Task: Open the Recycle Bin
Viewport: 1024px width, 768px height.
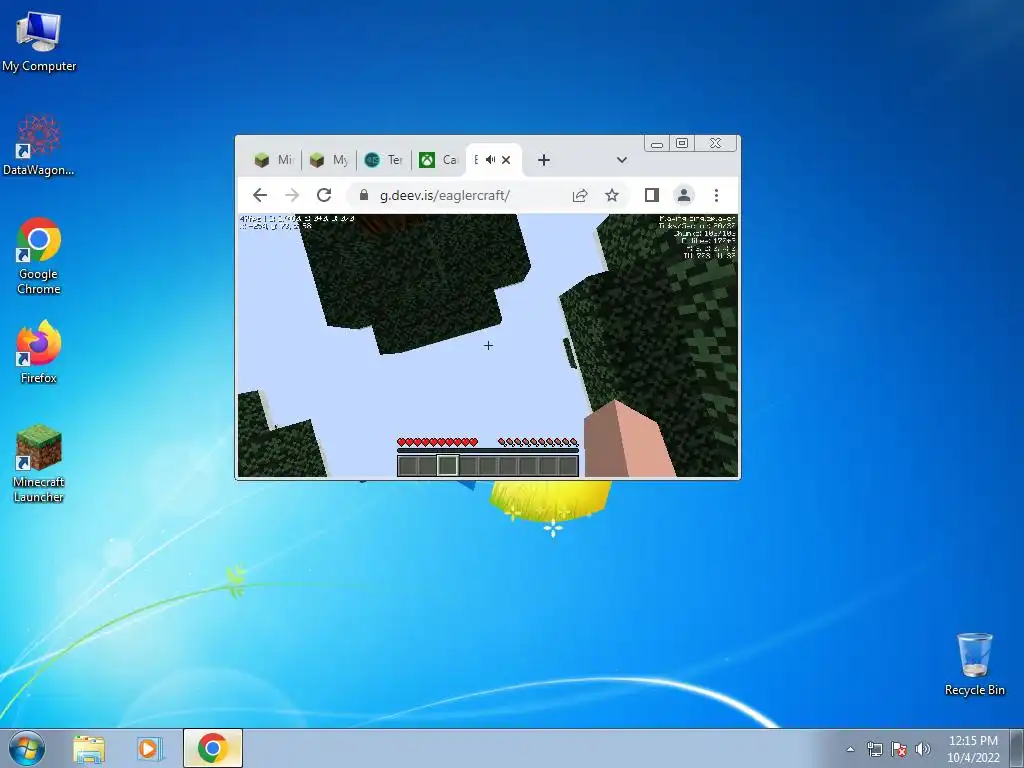Action: (x=974, y=664)
